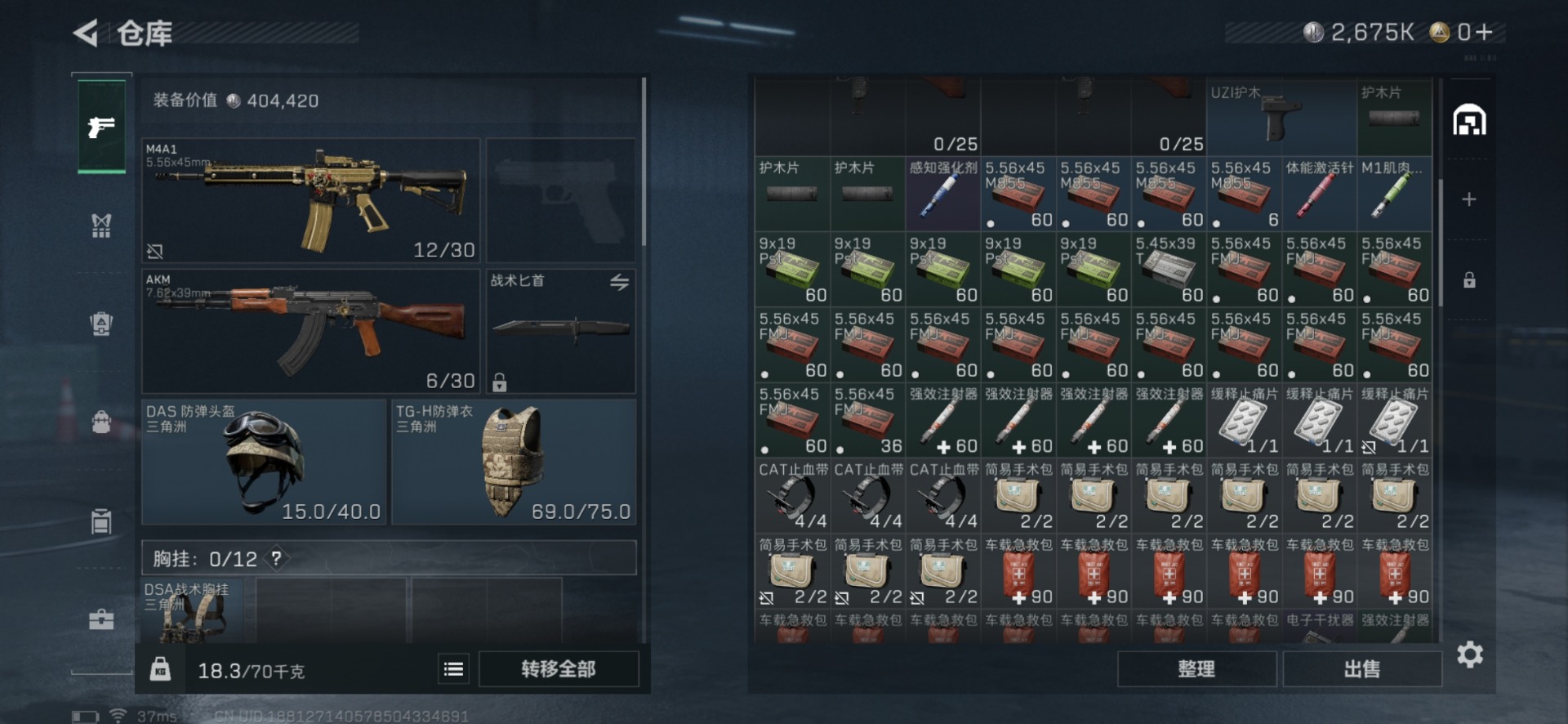Open the vest category in sidebar
Image resolution: width=1568 pixels, height=724 pixels.
pos(101,225)
